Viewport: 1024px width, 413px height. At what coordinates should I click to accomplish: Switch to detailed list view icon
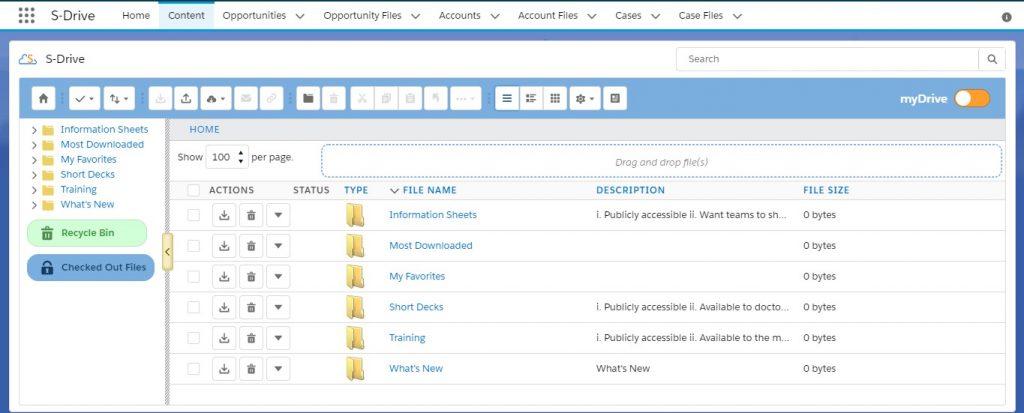pos(531,99)
